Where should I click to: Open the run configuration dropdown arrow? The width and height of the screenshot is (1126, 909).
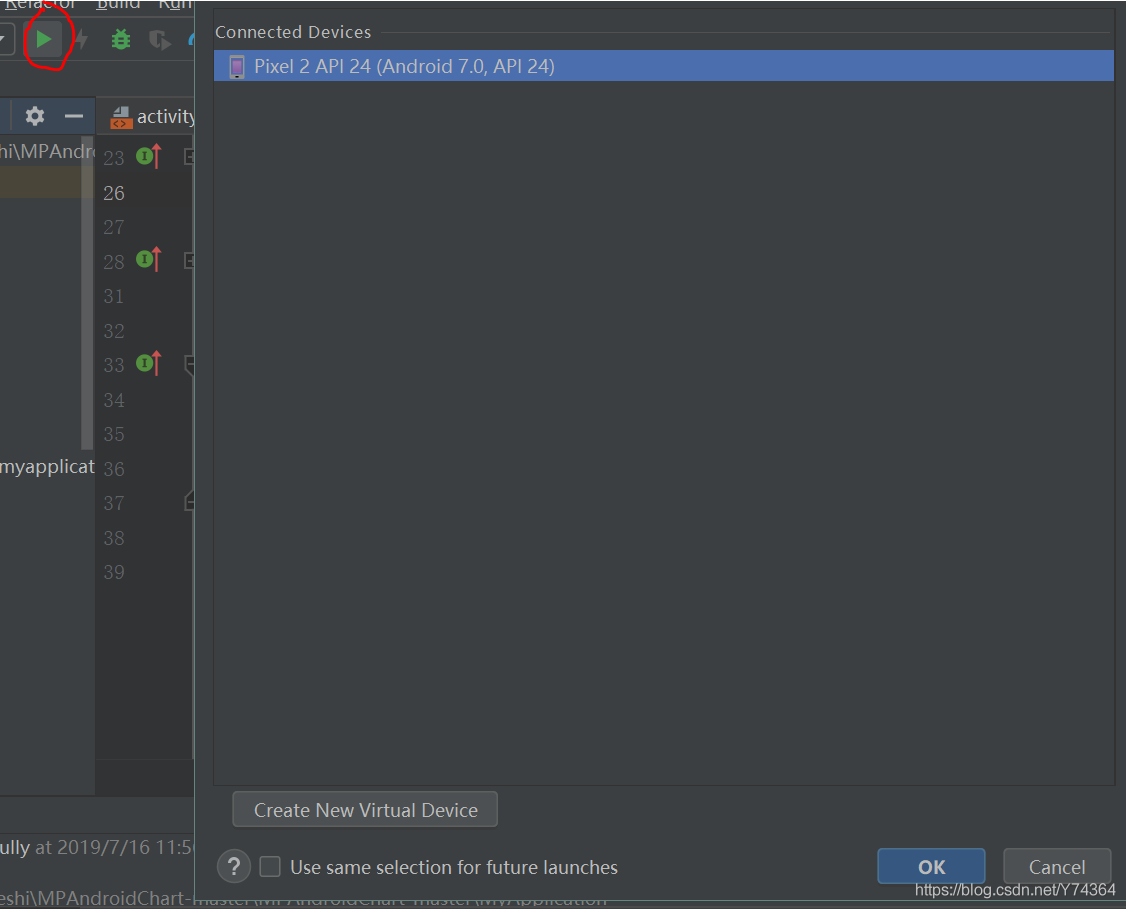coord(4,40)
